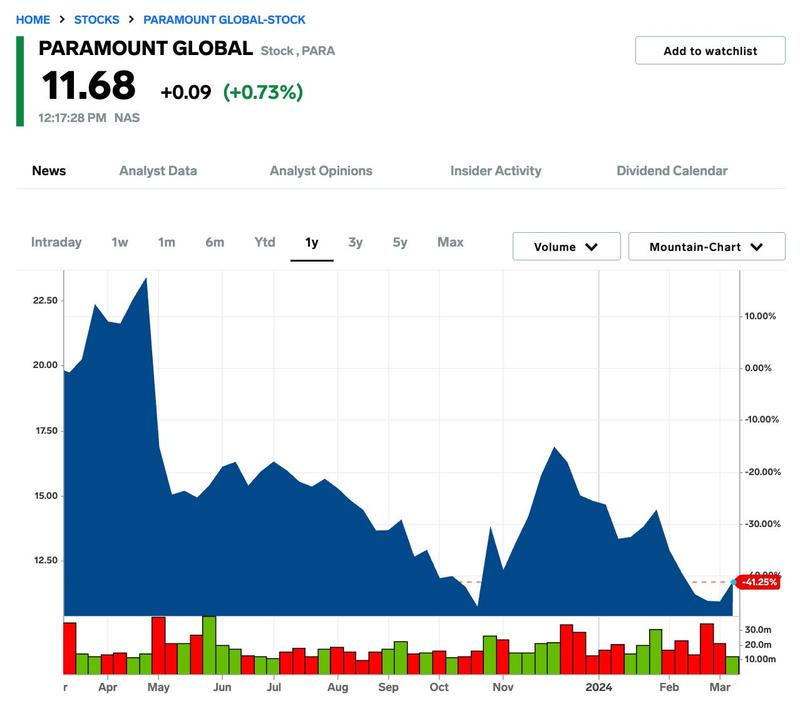800x711 pixels.
Task: Show the 1m chart range
Action: click(166, 242)
